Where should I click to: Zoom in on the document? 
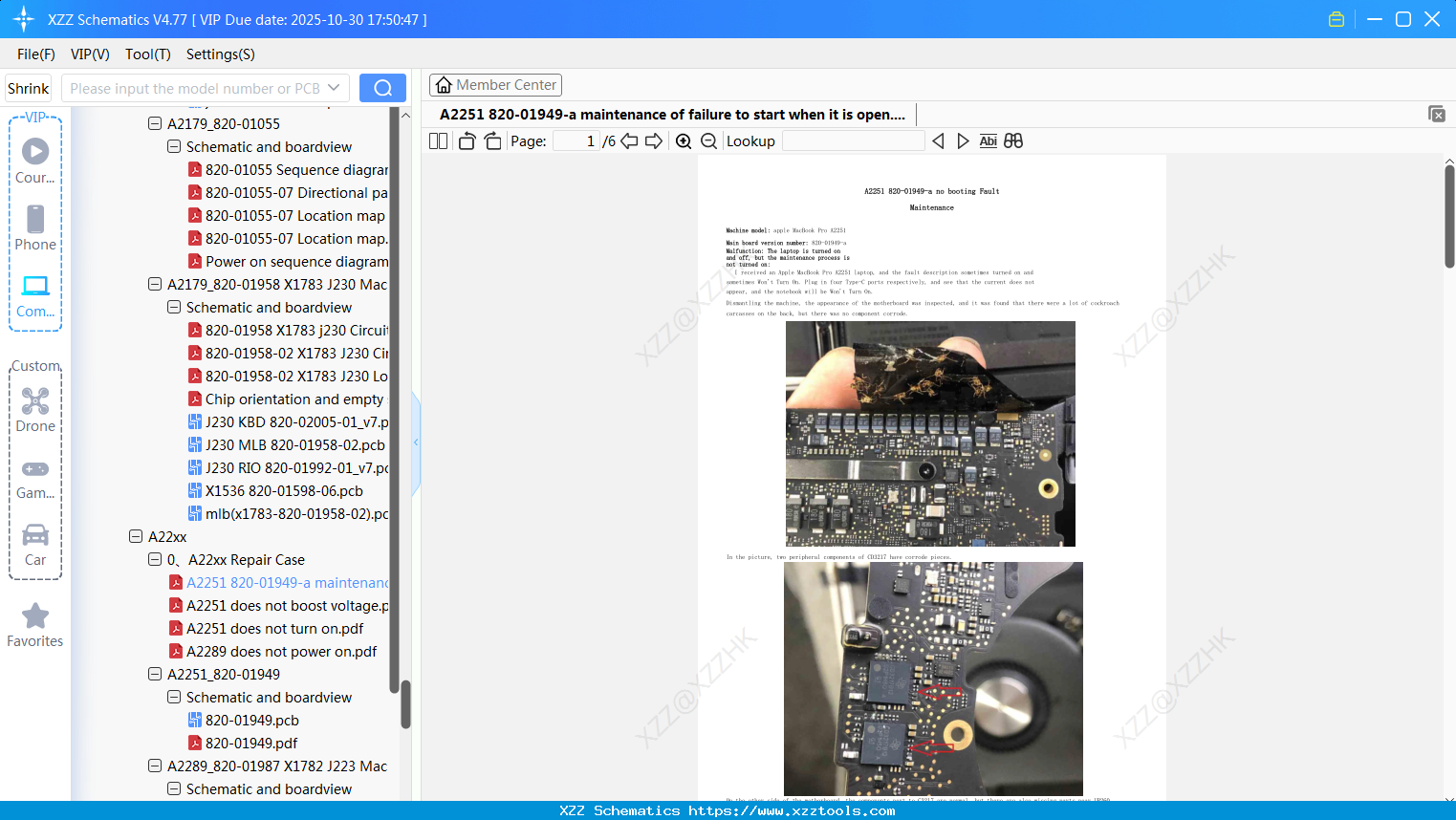click(684, 141)
